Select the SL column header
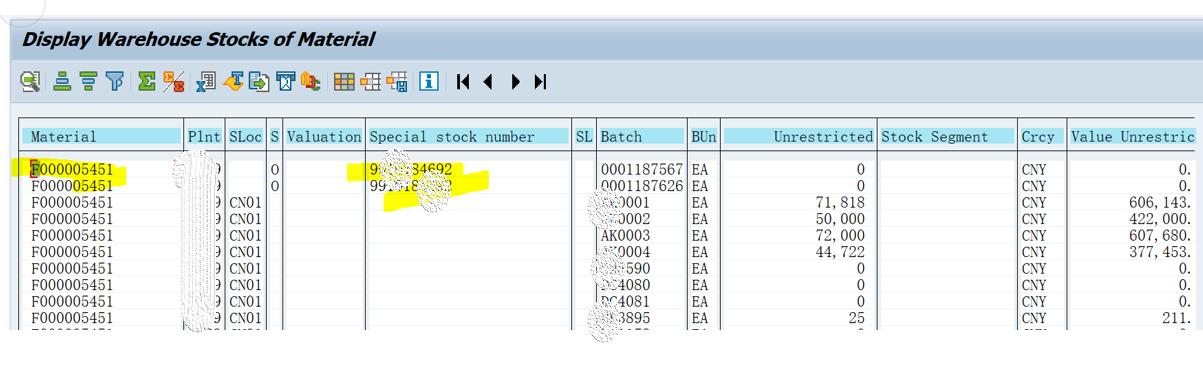This screenshot has height=371, width=1203. [x=584, y=137]
